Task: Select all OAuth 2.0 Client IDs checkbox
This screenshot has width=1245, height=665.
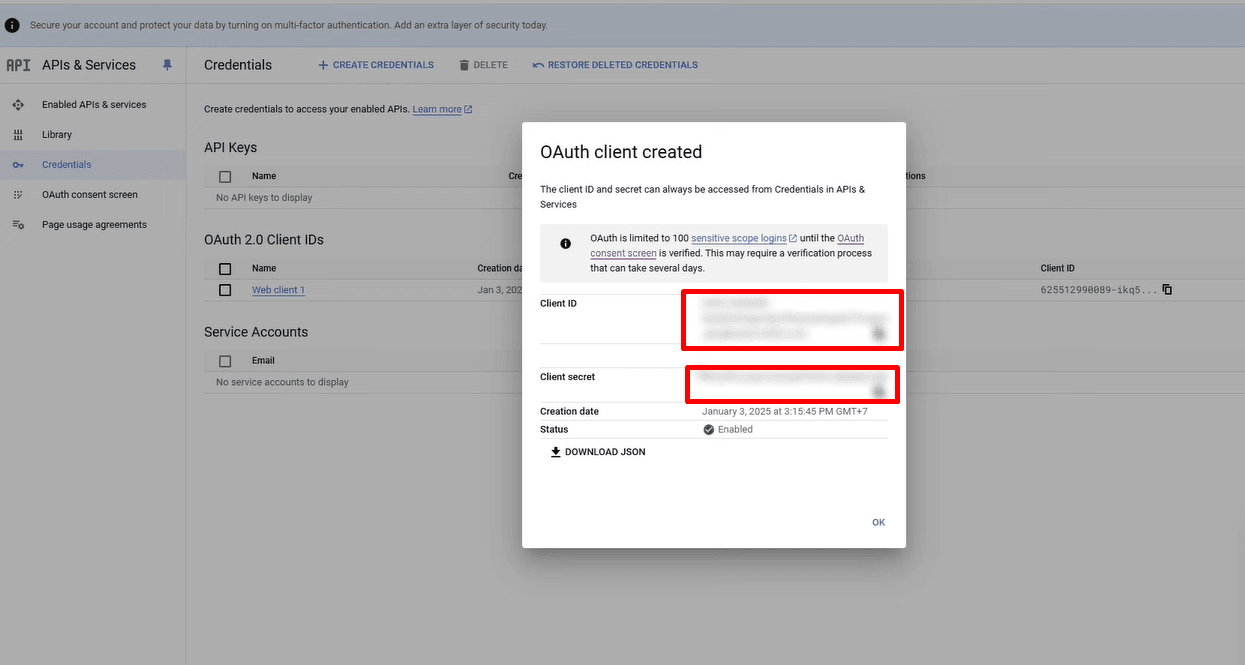Action: (225, 268)
